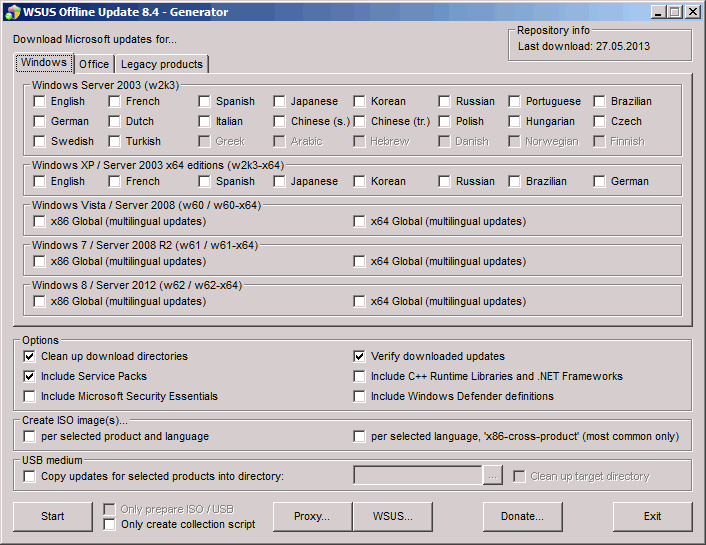
Task: Check Korean in the w2k3-x64 group
Action: coord(359,182)
